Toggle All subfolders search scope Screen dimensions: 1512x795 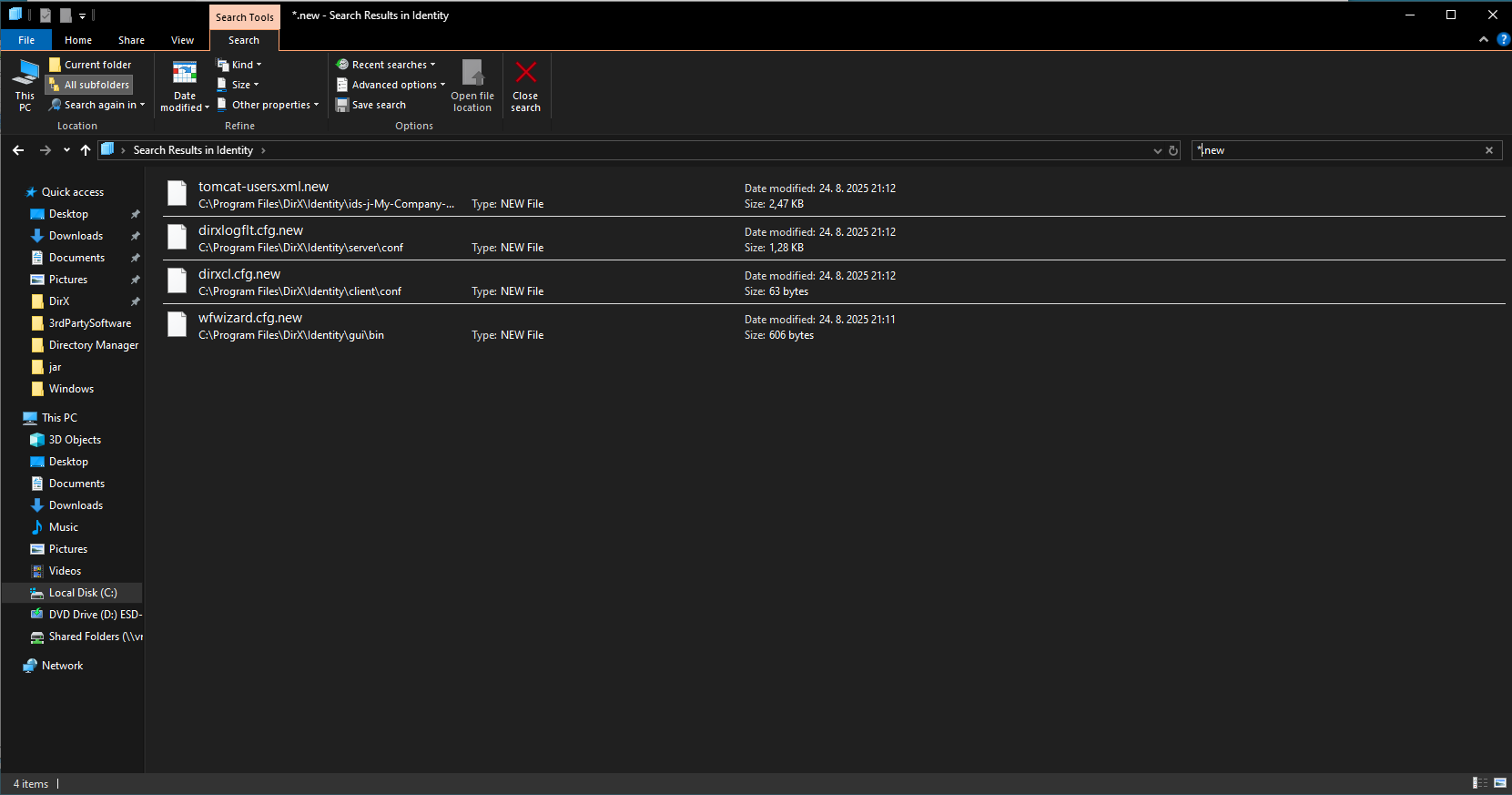pyautogui.click(x=90, y=85)
